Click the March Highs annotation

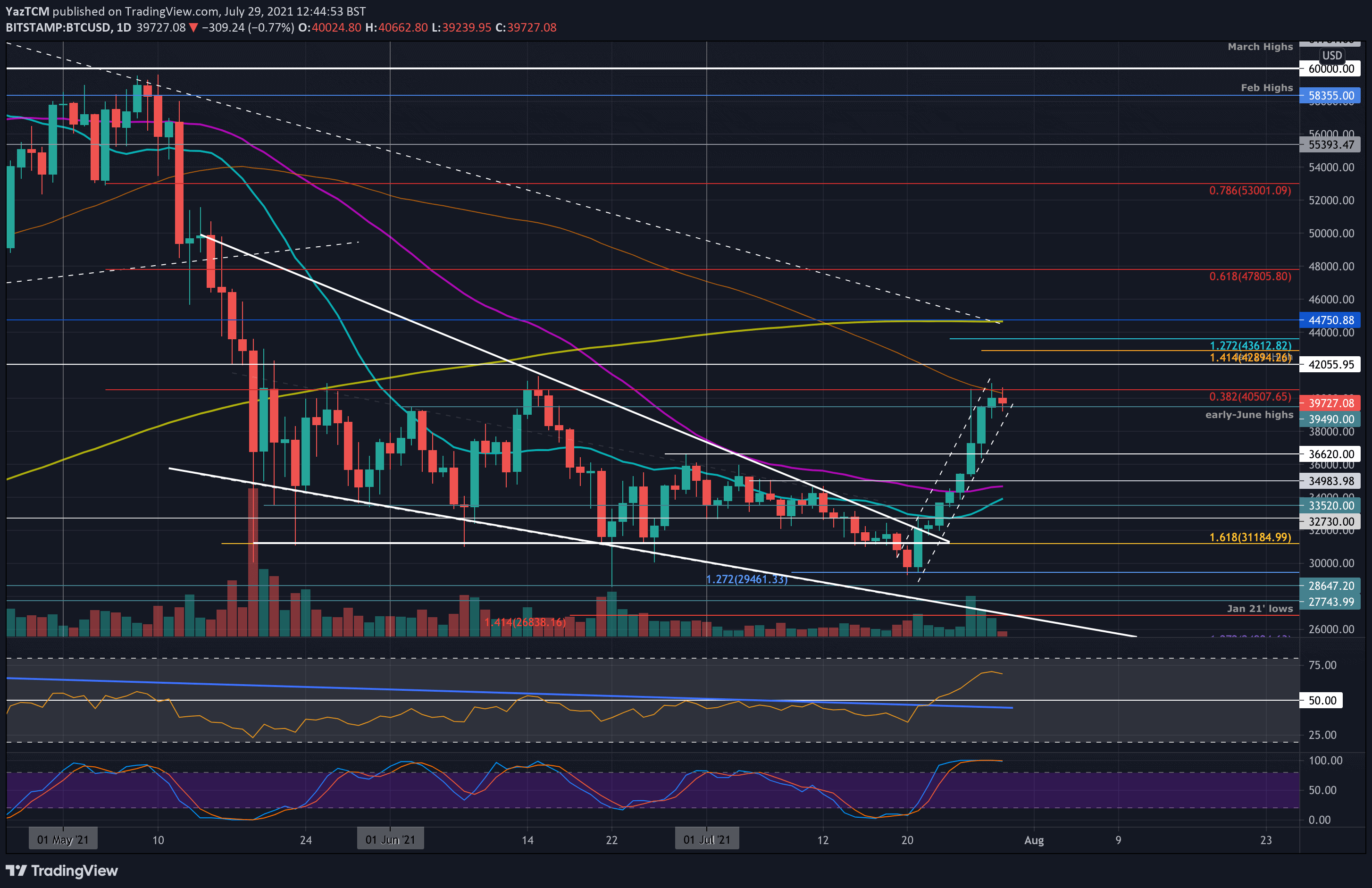tap(1260, 47)
